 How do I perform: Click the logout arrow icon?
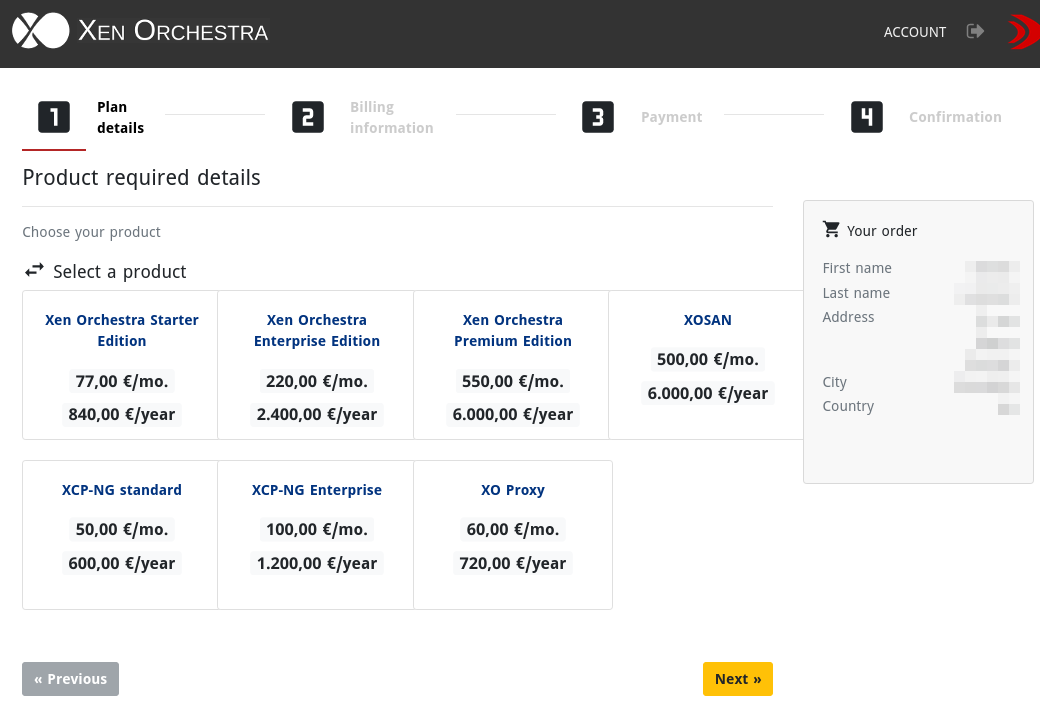(975, 31)
